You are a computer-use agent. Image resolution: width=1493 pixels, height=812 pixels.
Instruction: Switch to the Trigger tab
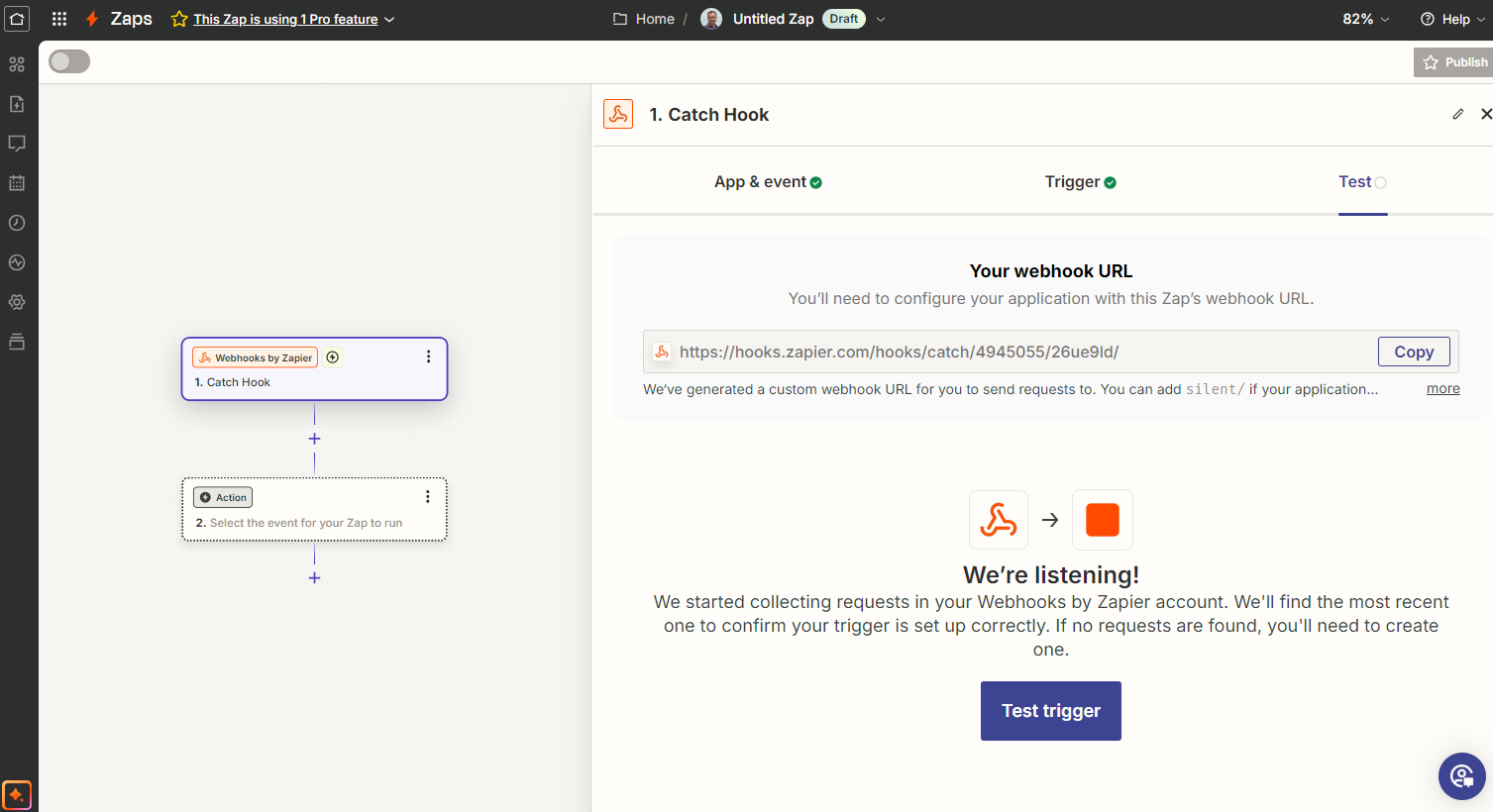coord(1081,182)
